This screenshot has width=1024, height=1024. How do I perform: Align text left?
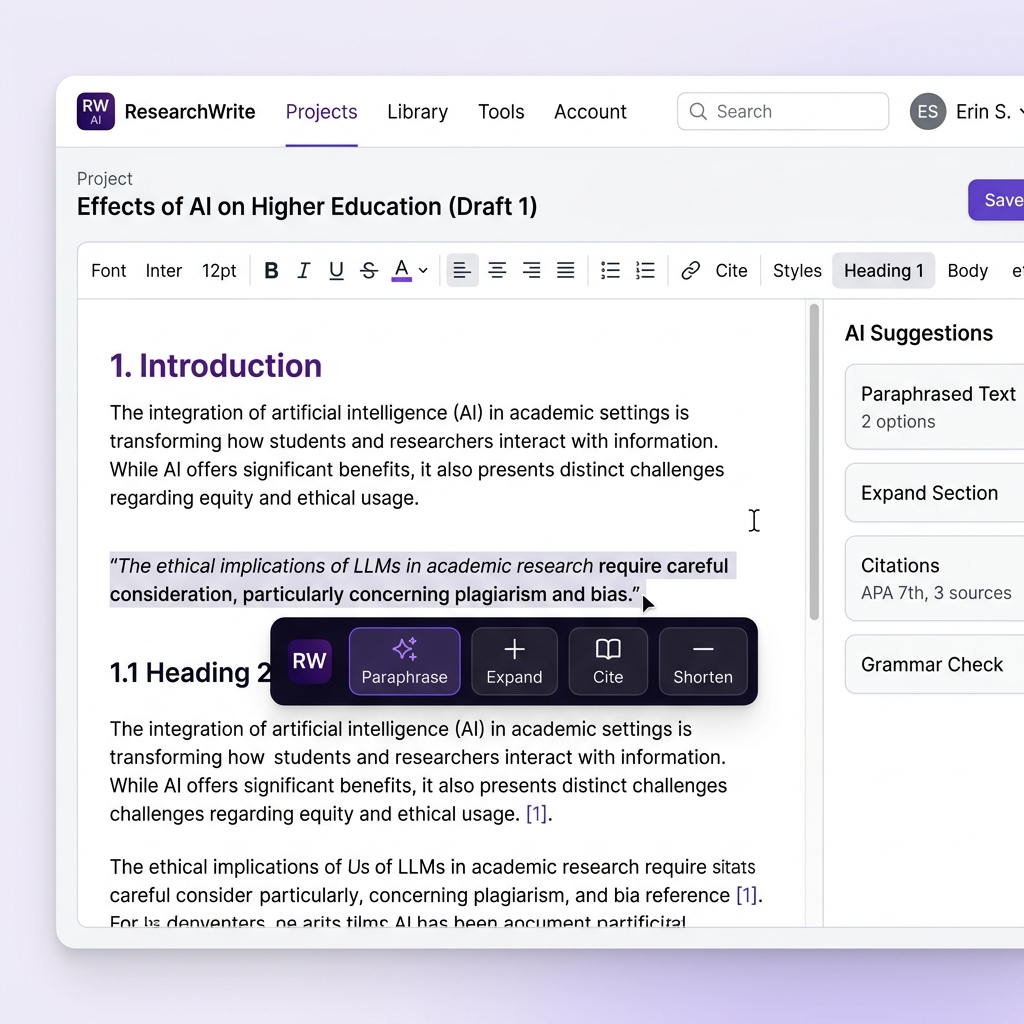tap(462, 270)
